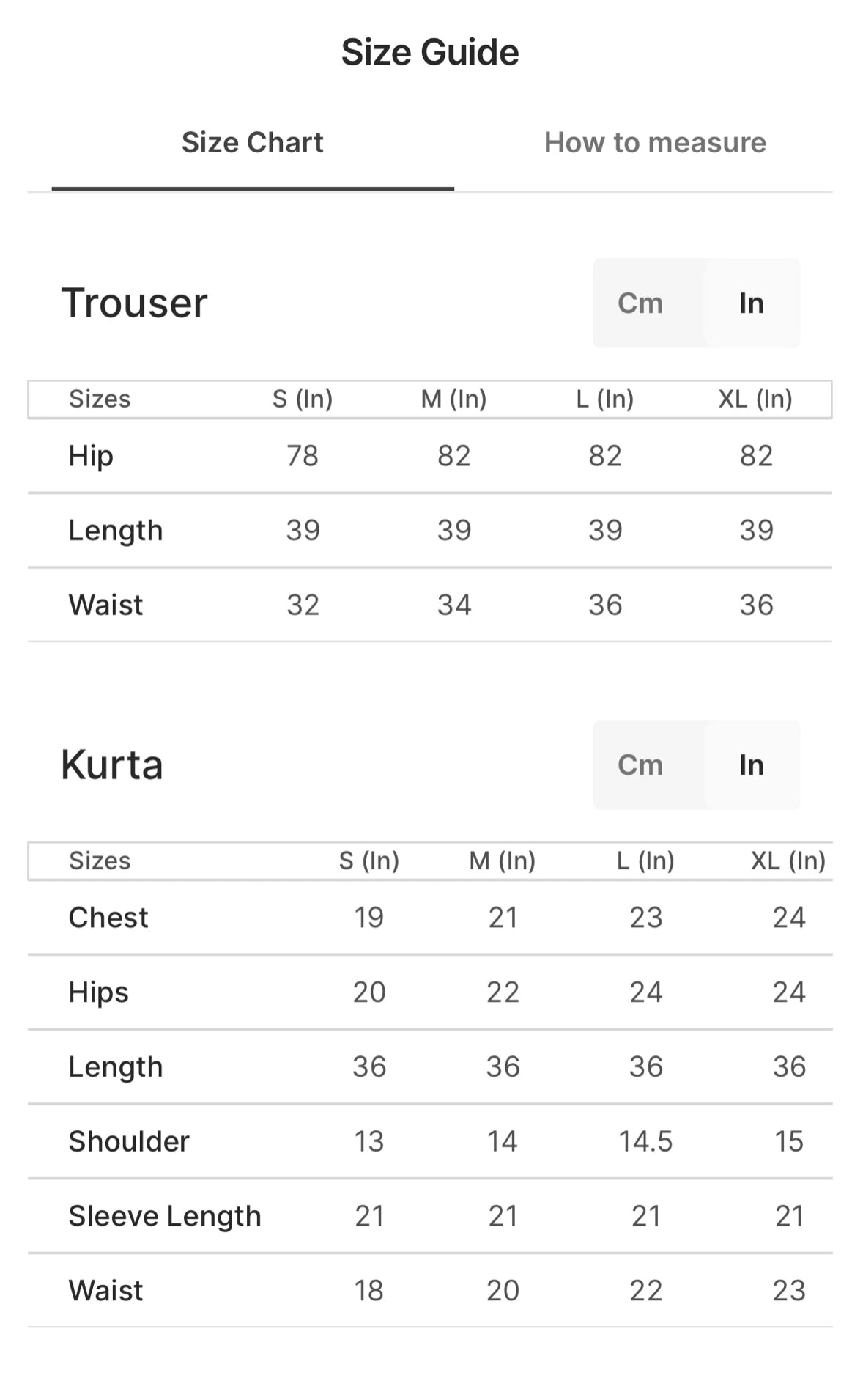
Task: Switch to the Size Chart tab
Action: point(252,143)
